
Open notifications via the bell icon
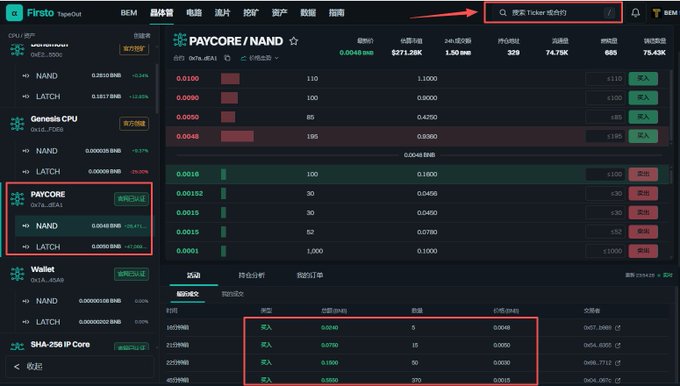[635, 13]
